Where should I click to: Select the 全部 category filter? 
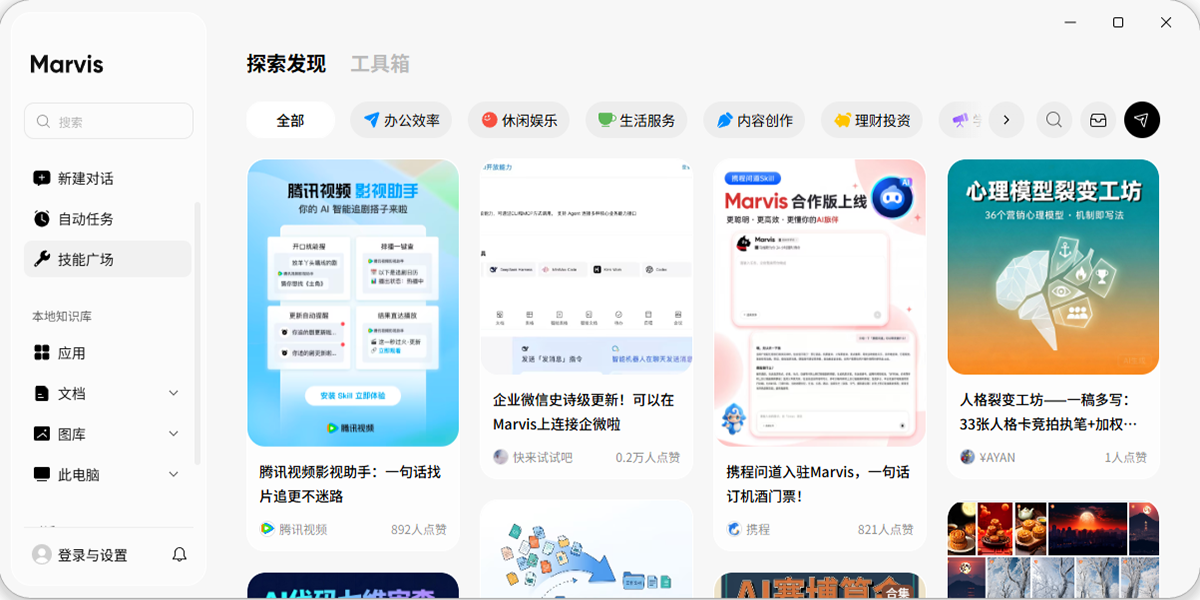click(x=291, y=120)
